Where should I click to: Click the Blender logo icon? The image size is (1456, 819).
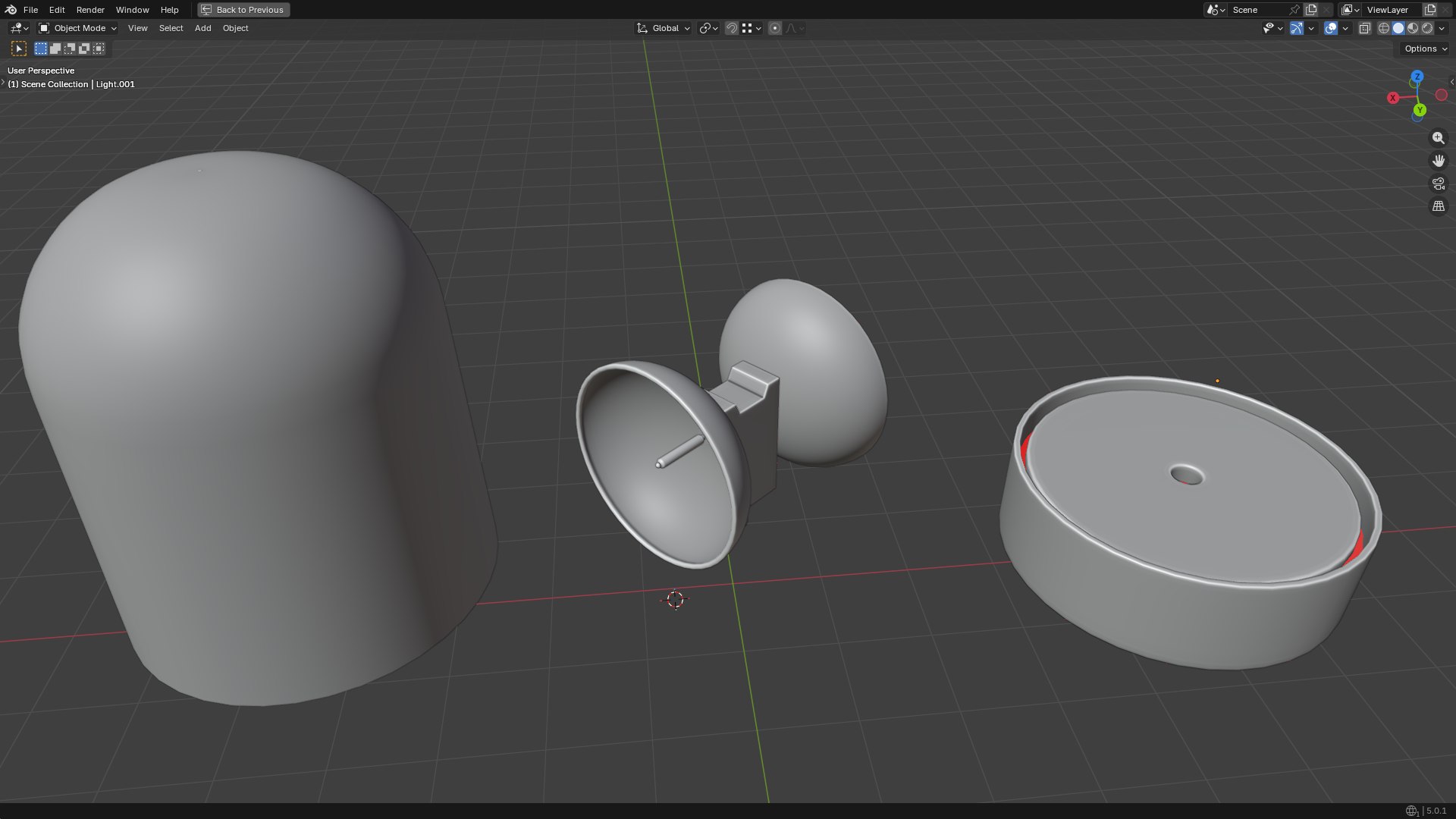(11, 10)
